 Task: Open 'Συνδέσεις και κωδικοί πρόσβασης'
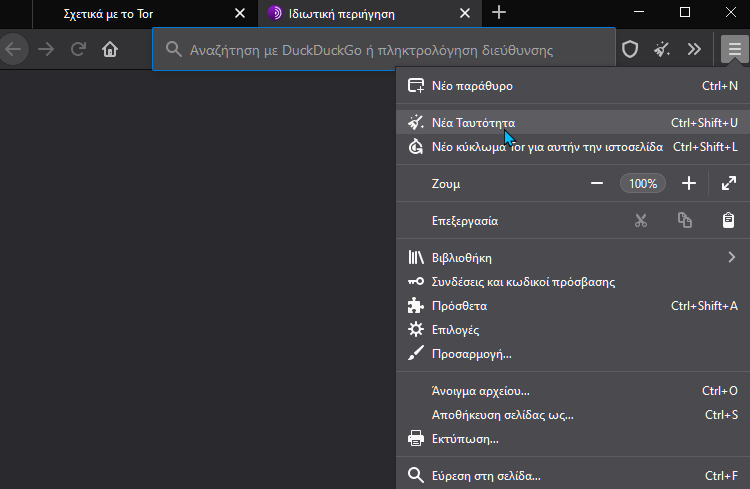click(573, 281)
